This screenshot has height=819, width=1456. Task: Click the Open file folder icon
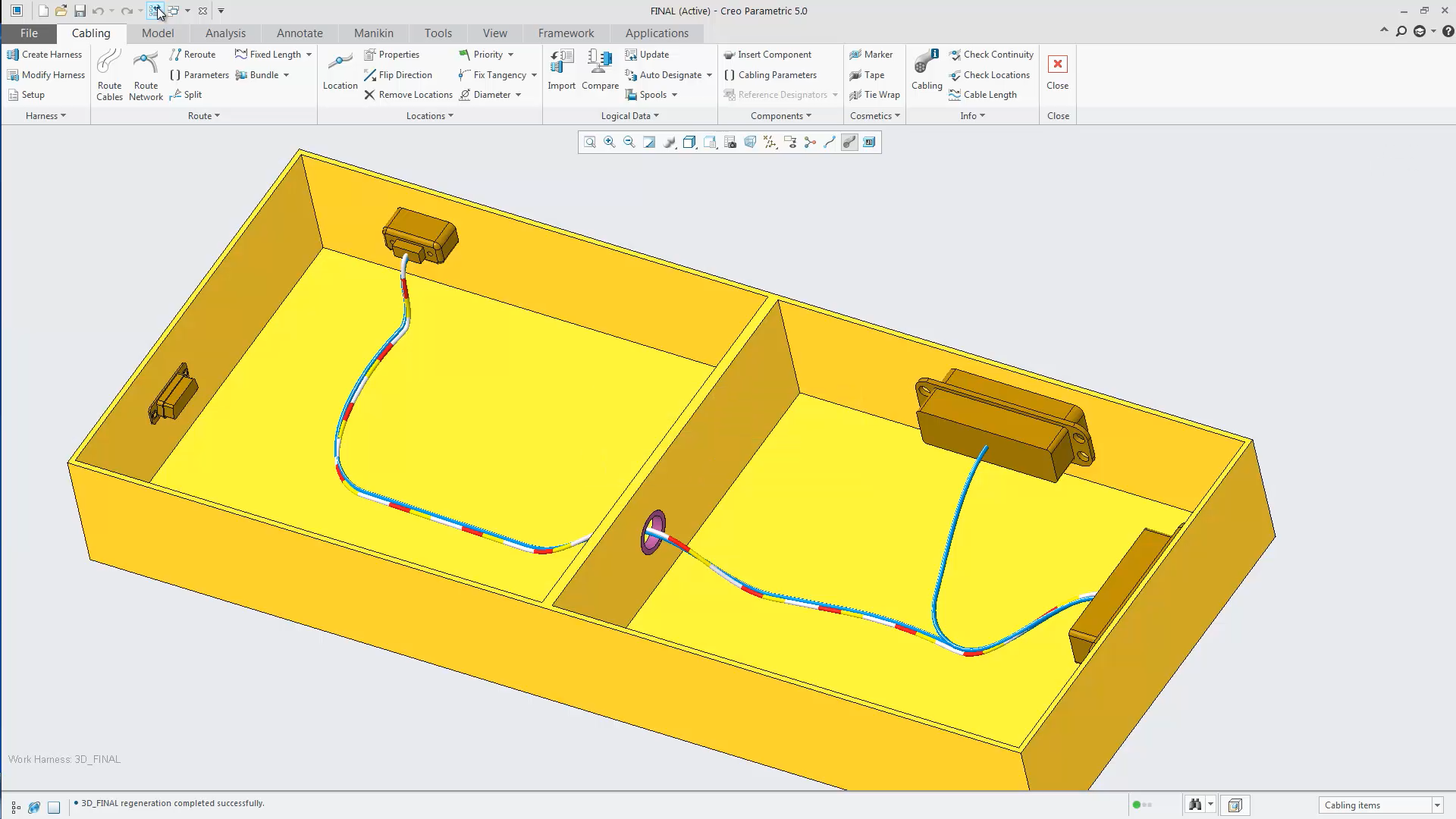(61, 11)
